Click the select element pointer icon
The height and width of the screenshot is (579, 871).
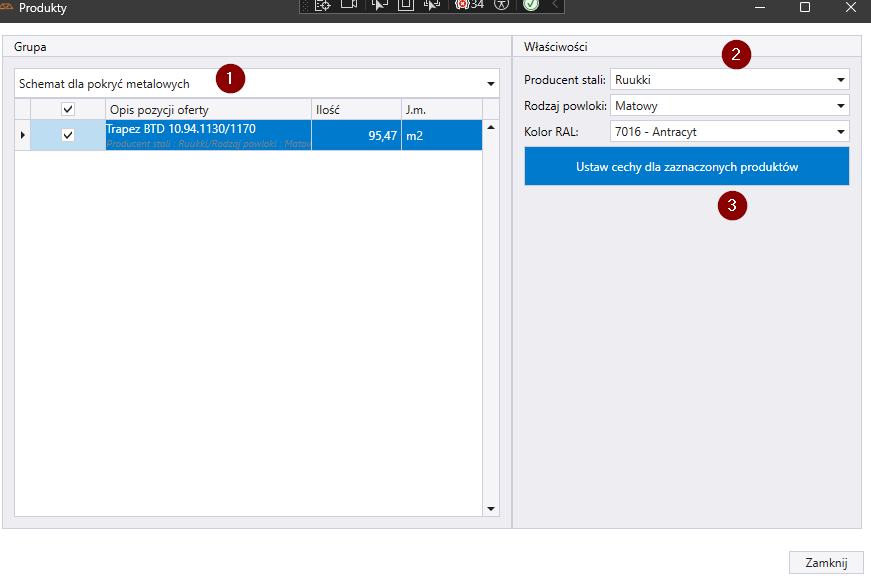point(379,5)
